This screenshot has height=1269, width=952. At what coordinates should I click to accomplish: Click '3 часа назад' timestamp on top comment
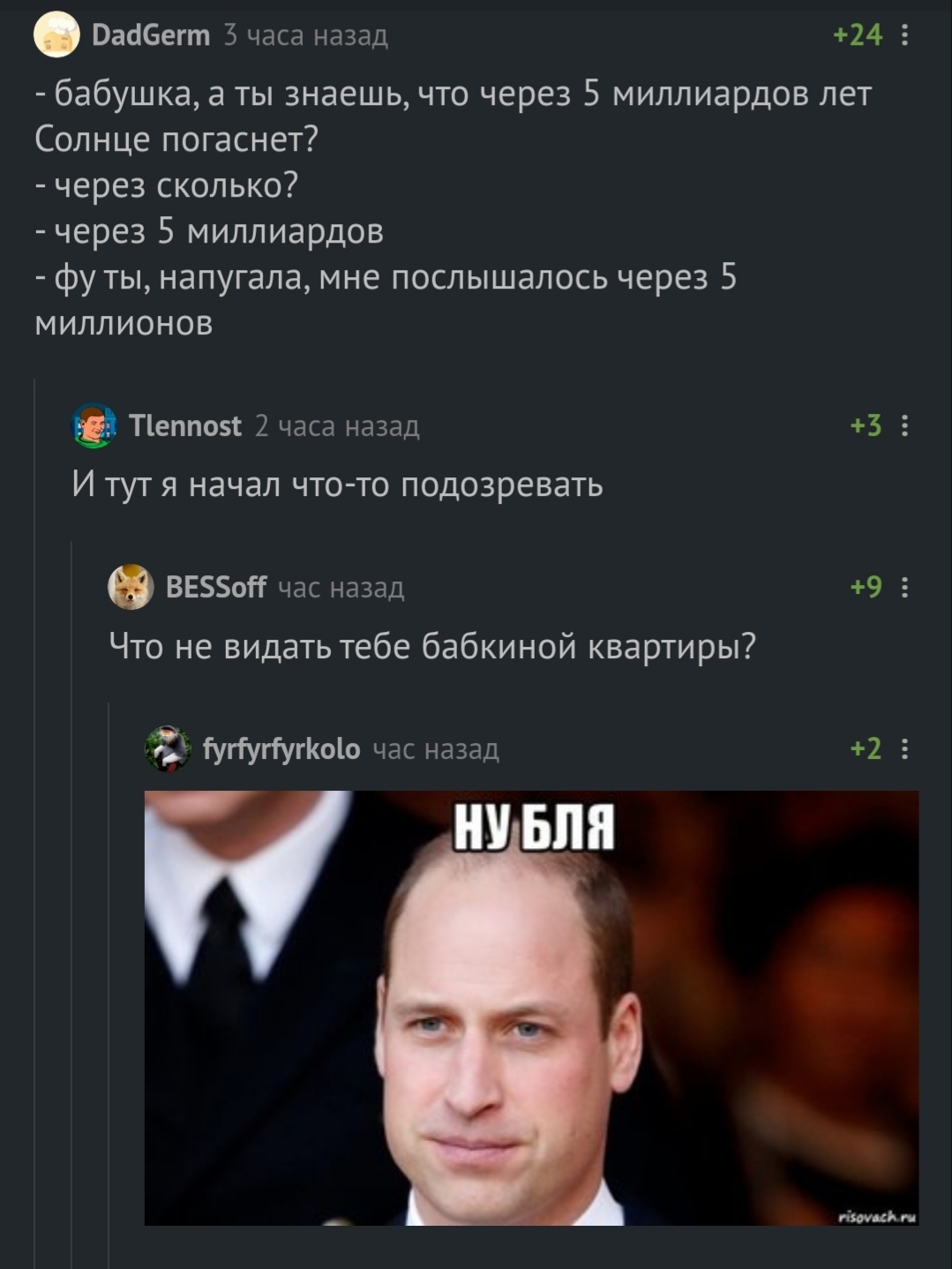(306, 35)
